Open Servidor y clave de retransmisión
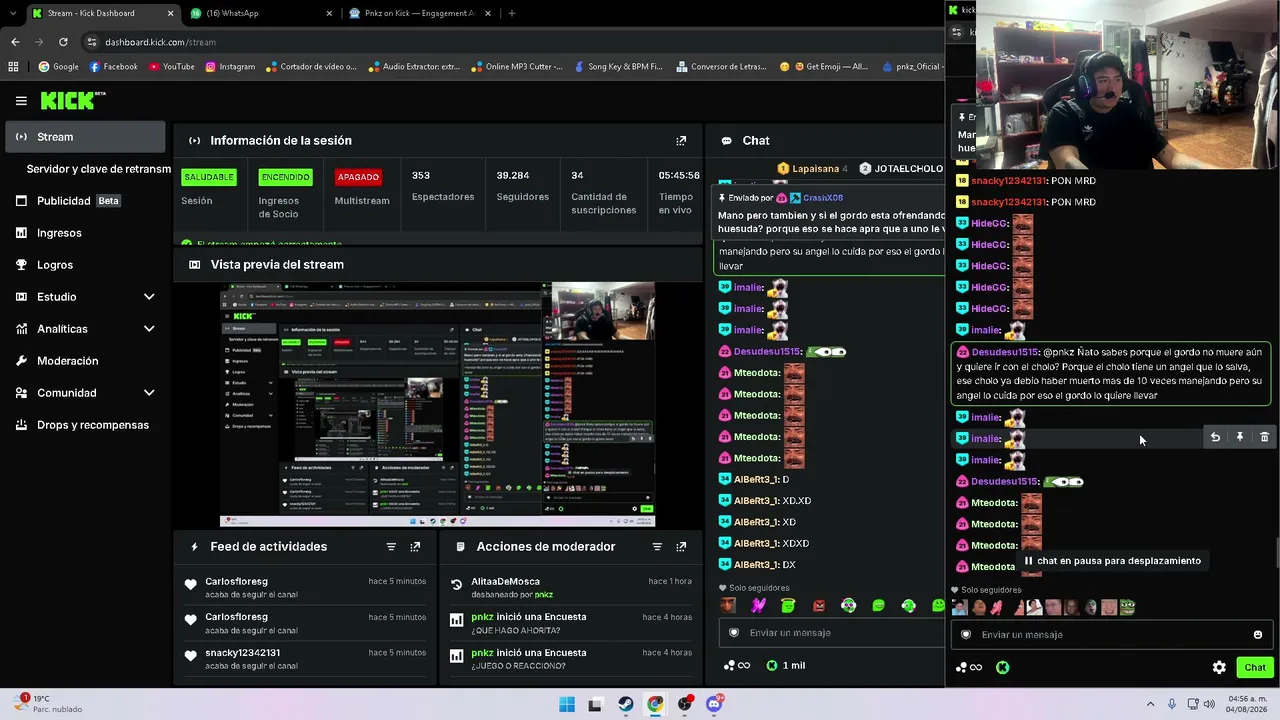 click(x=98, y=169)
